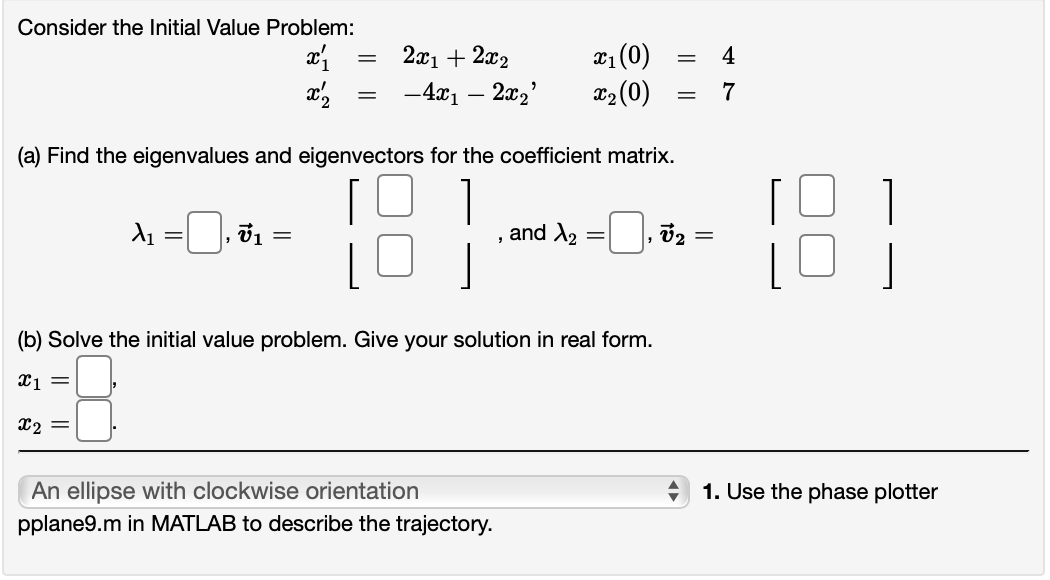Click the top component box of vector v2

pos(816,198)
